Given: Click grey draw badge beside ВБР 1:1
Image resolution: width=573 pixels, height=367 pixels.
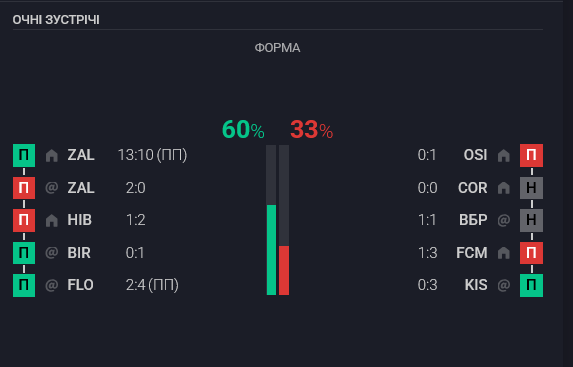Looking at the screenshot, I should 531,220.
